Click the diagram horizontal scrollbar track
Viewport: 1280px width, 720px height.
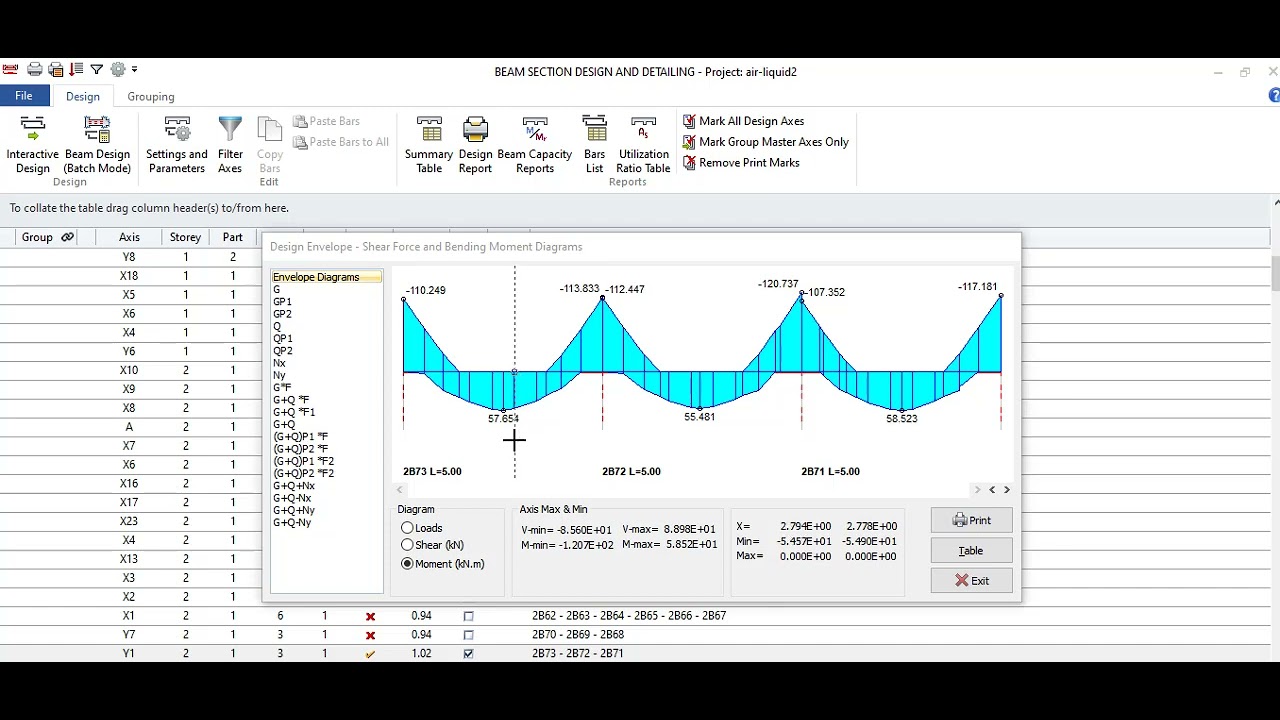pyautogui.click(x=688, y=490)
